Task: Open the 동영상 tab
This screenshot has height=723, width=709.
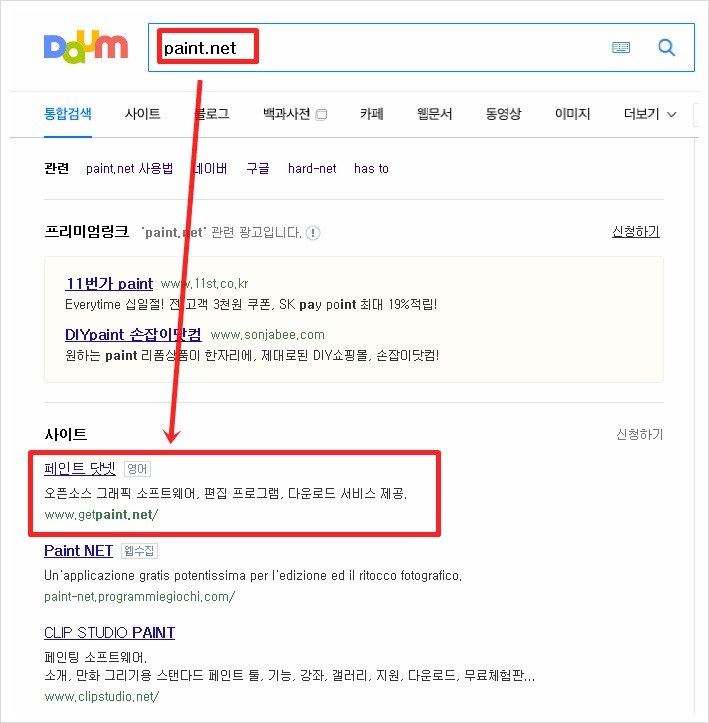Action: 503,114
